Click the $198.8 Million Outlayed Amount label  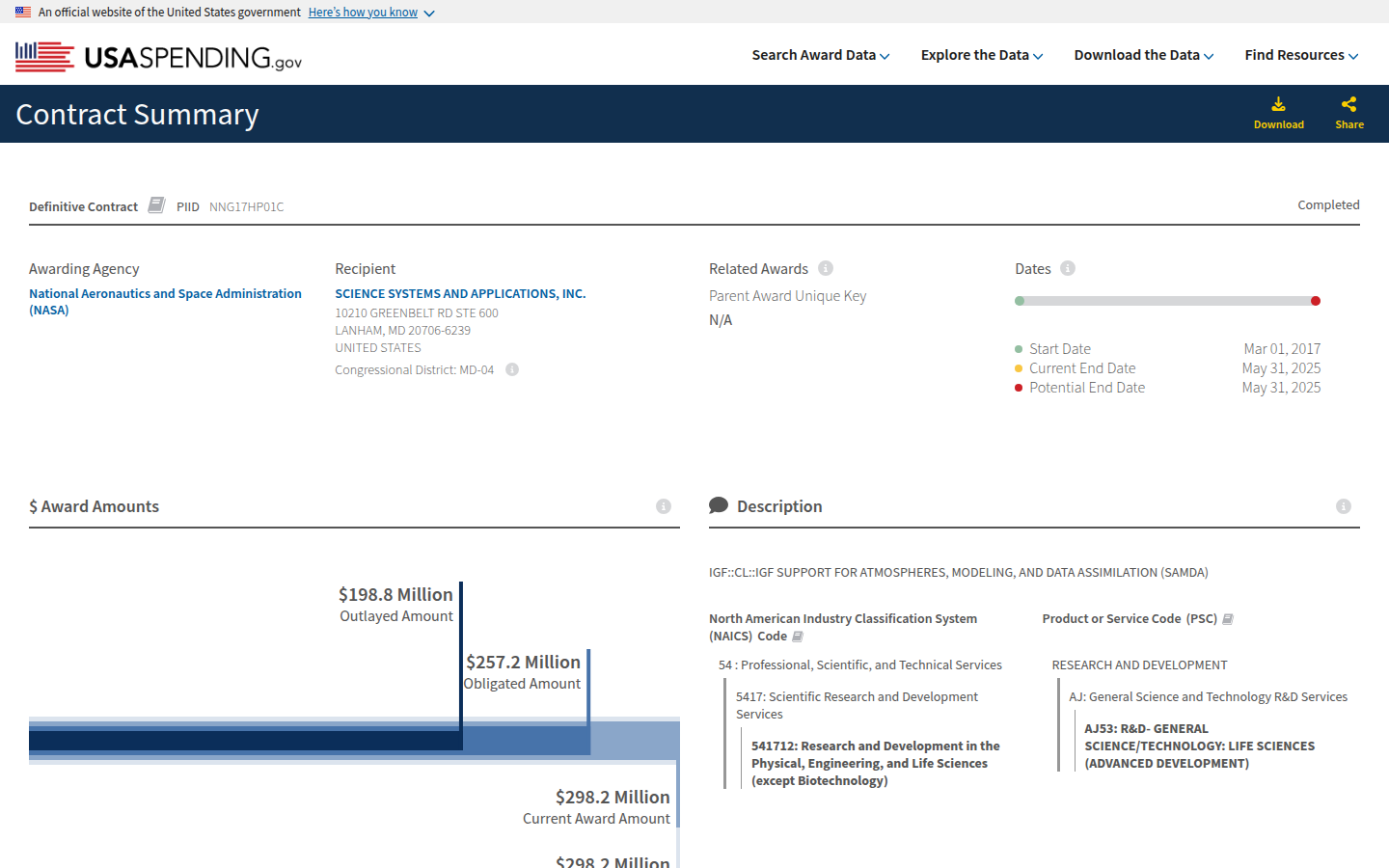[396, 605]
